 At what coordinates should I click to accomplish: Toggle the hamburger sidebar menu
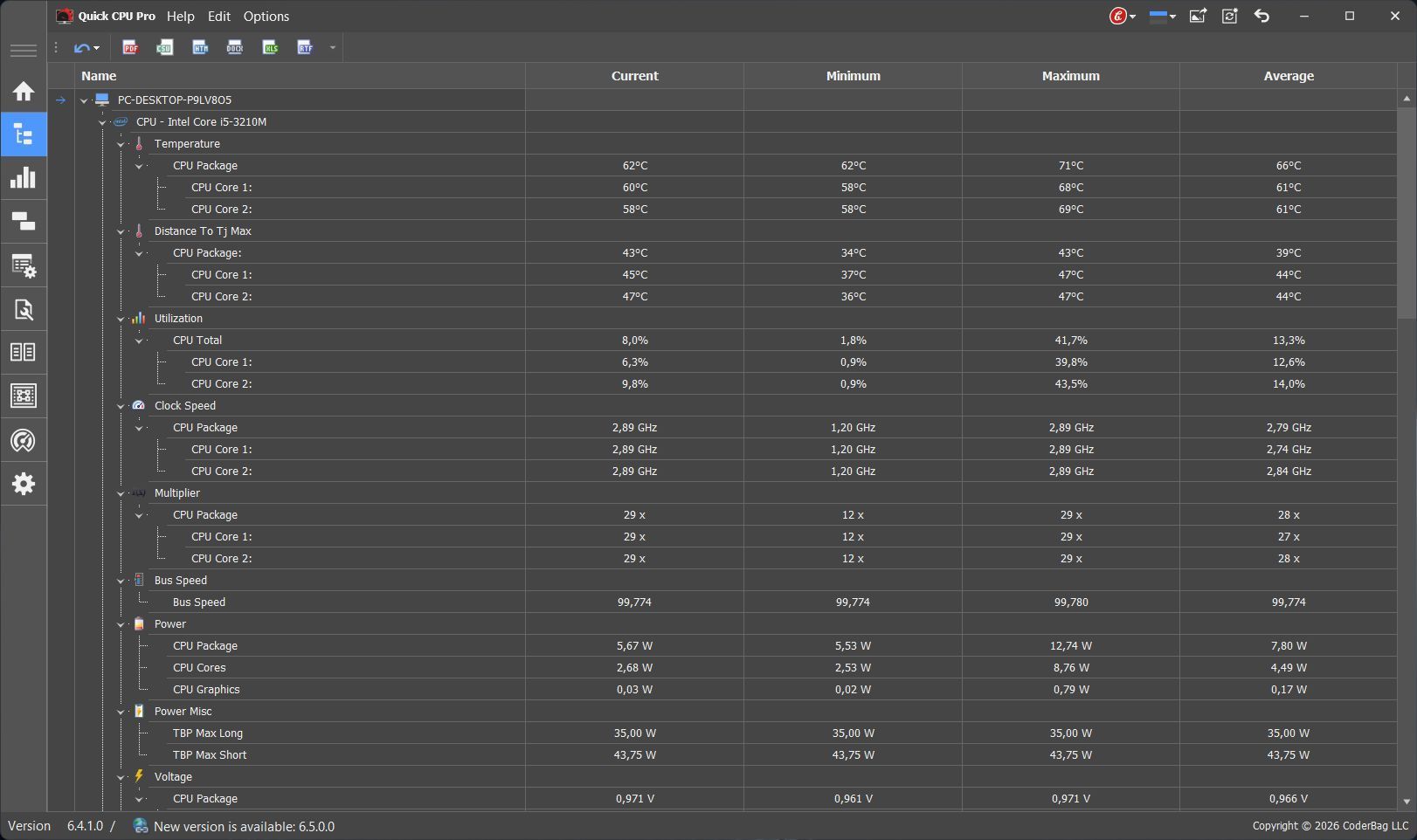tap(24, 50)
